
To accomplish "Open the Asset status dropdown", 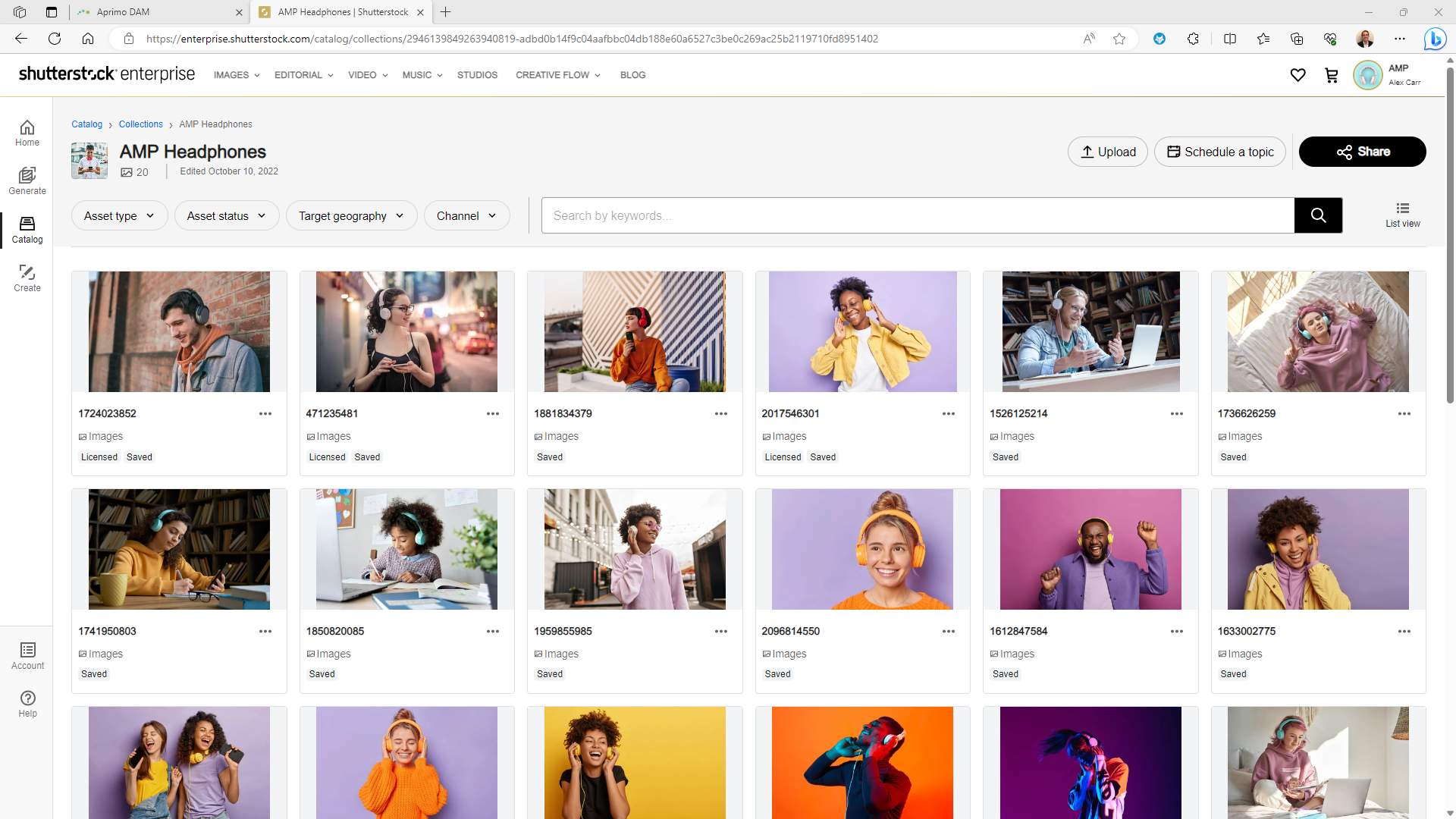I will click(226, 216).
